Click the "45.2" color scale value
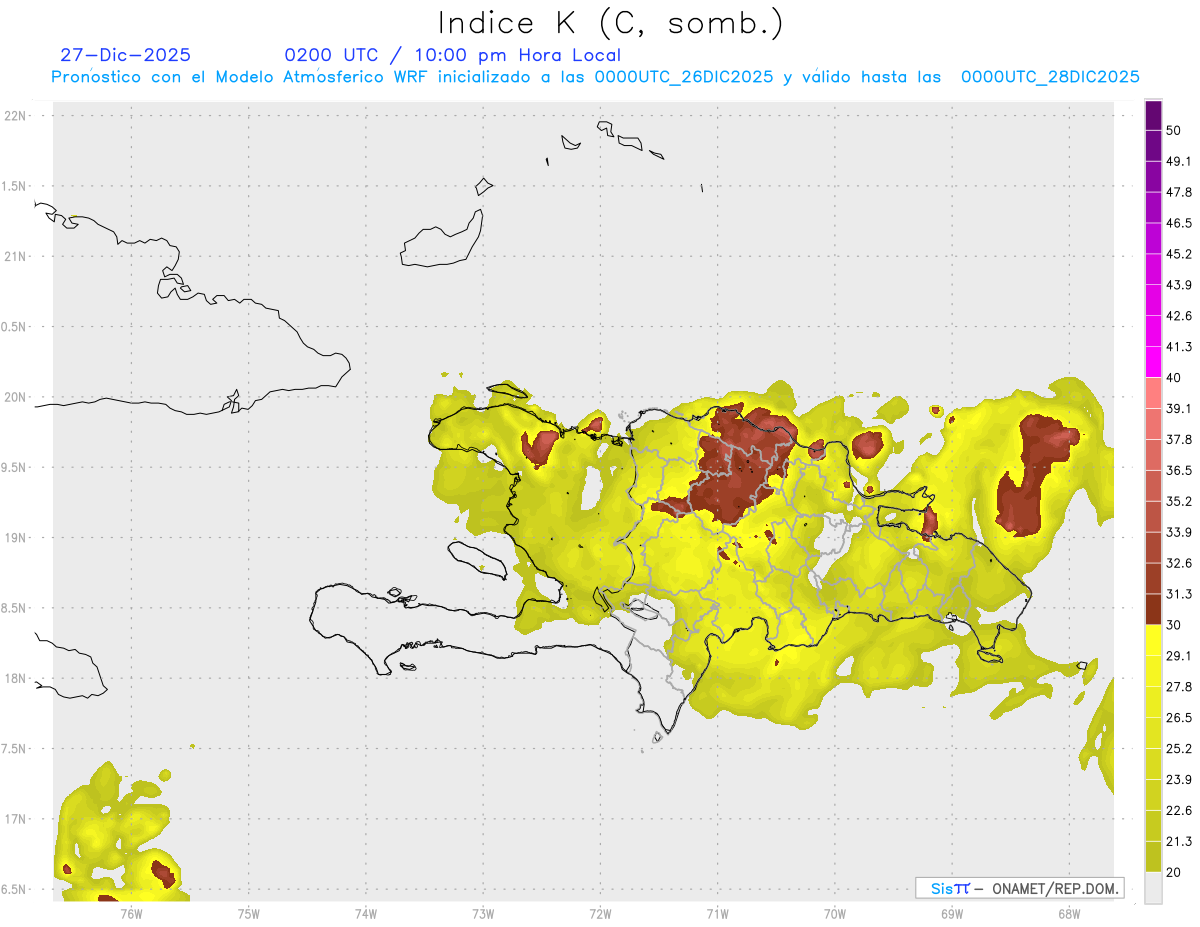1200x927 pixels. coord(1179,254)
